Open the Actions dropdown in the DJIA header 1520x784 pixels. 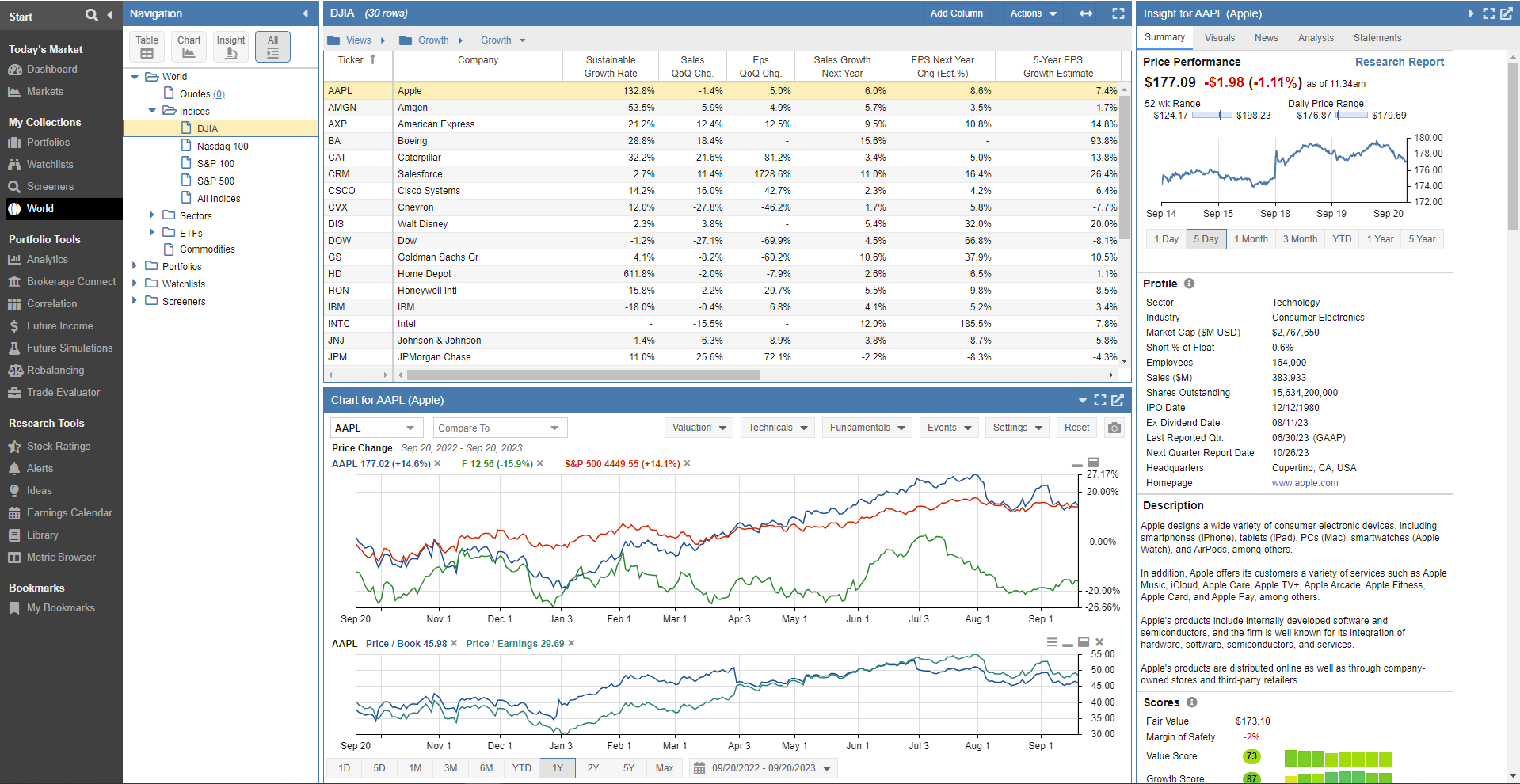pos(1034,13)
